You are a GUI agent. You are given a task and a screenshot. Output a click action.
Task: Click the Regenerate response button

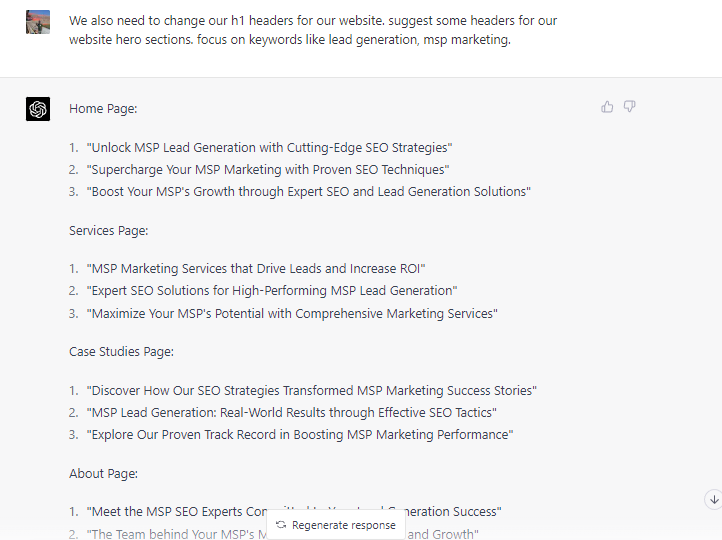click(336, 525)
